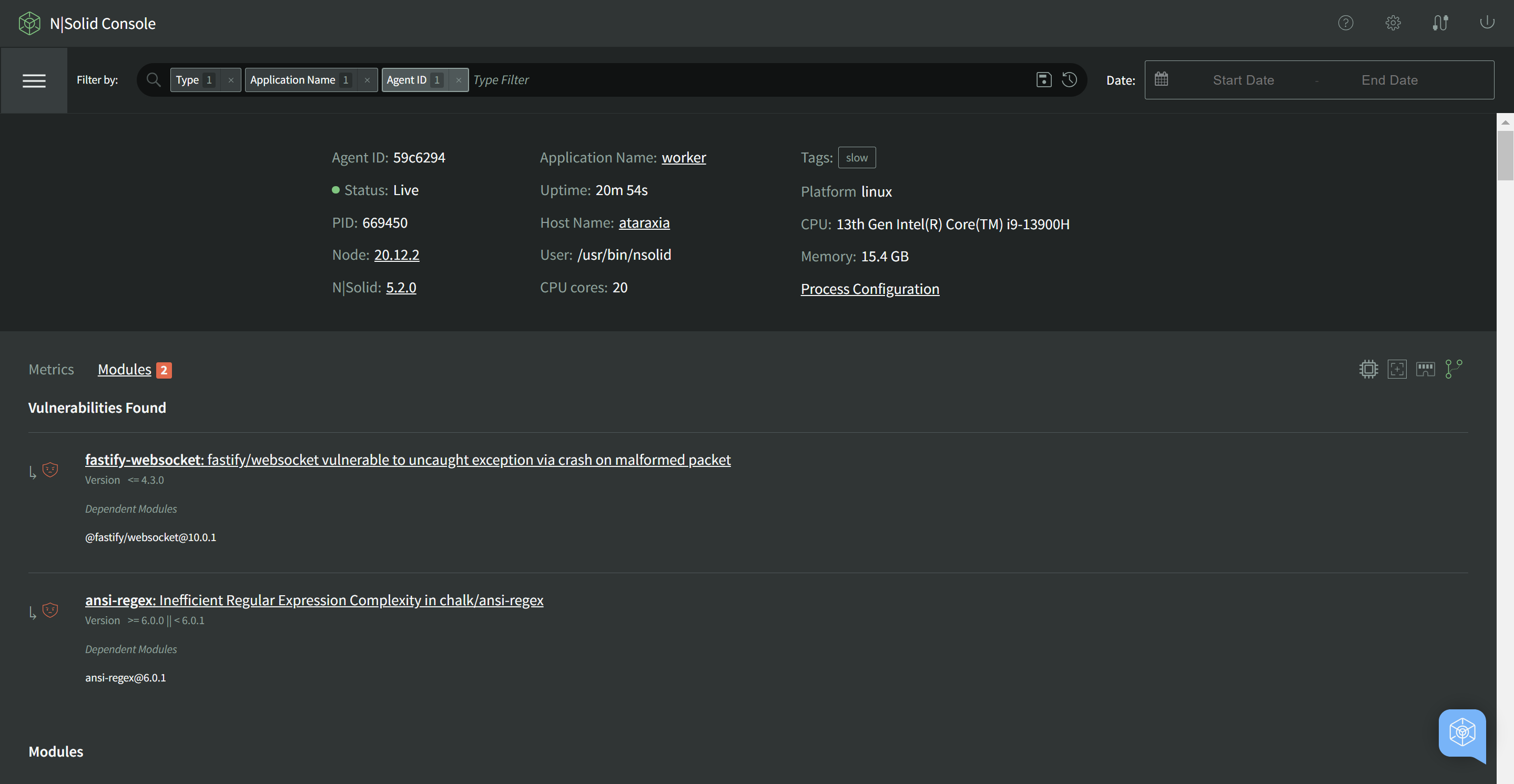Click the memory sampling icon
Image resolution: width=1514 pixels, height=784 pixels.
[x=1425, y=369]
